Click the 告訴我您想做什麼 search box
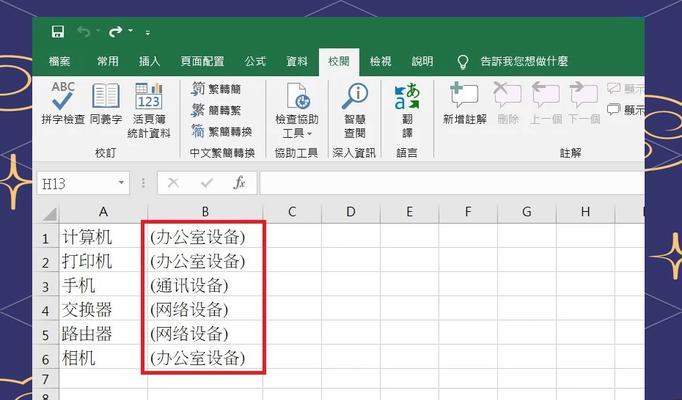 524,61
